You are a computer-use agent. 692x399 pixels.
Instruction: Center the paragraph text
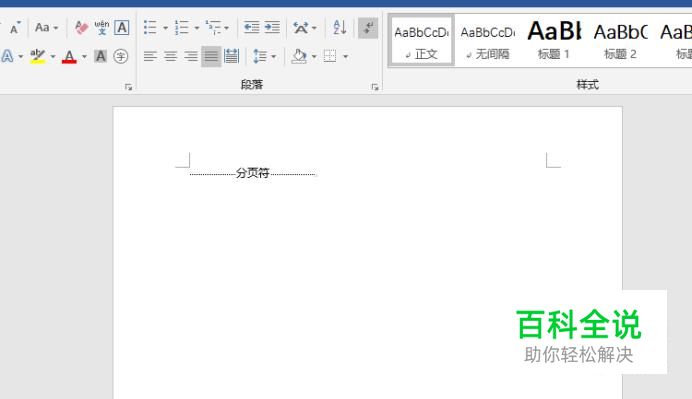[171, 56]
